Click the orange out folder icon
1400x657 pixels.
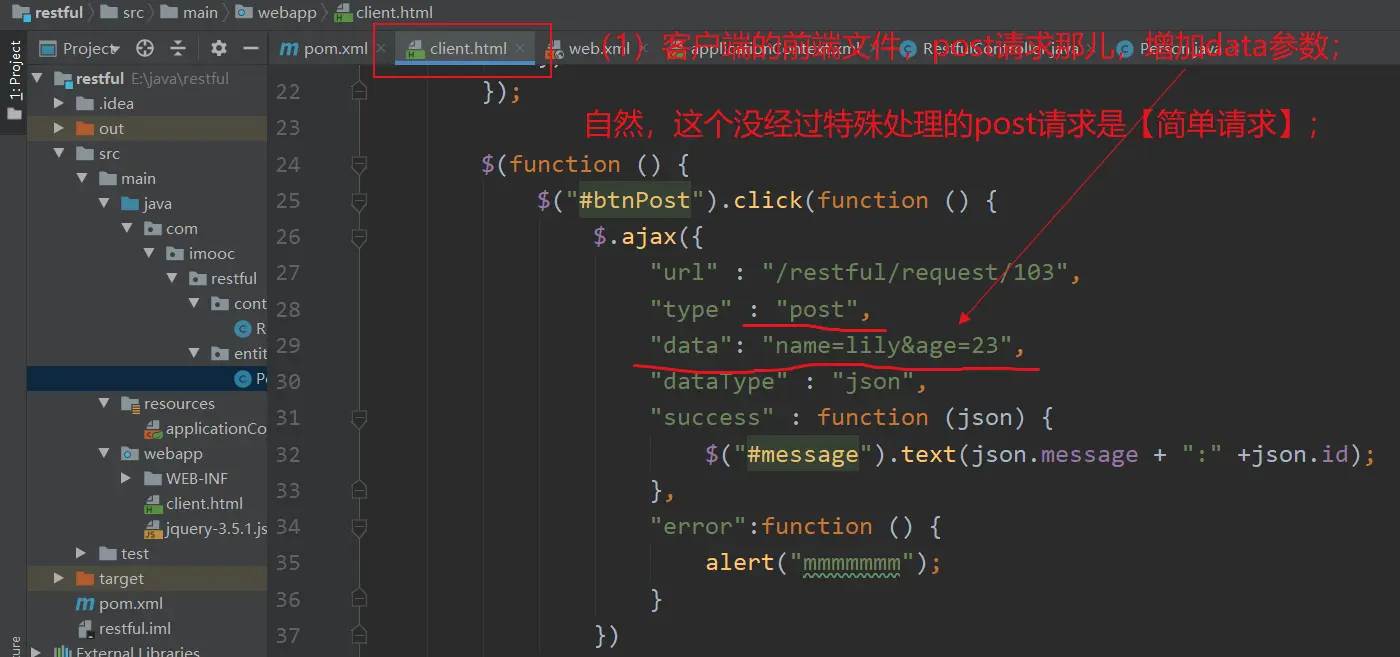tap(85, 128)
